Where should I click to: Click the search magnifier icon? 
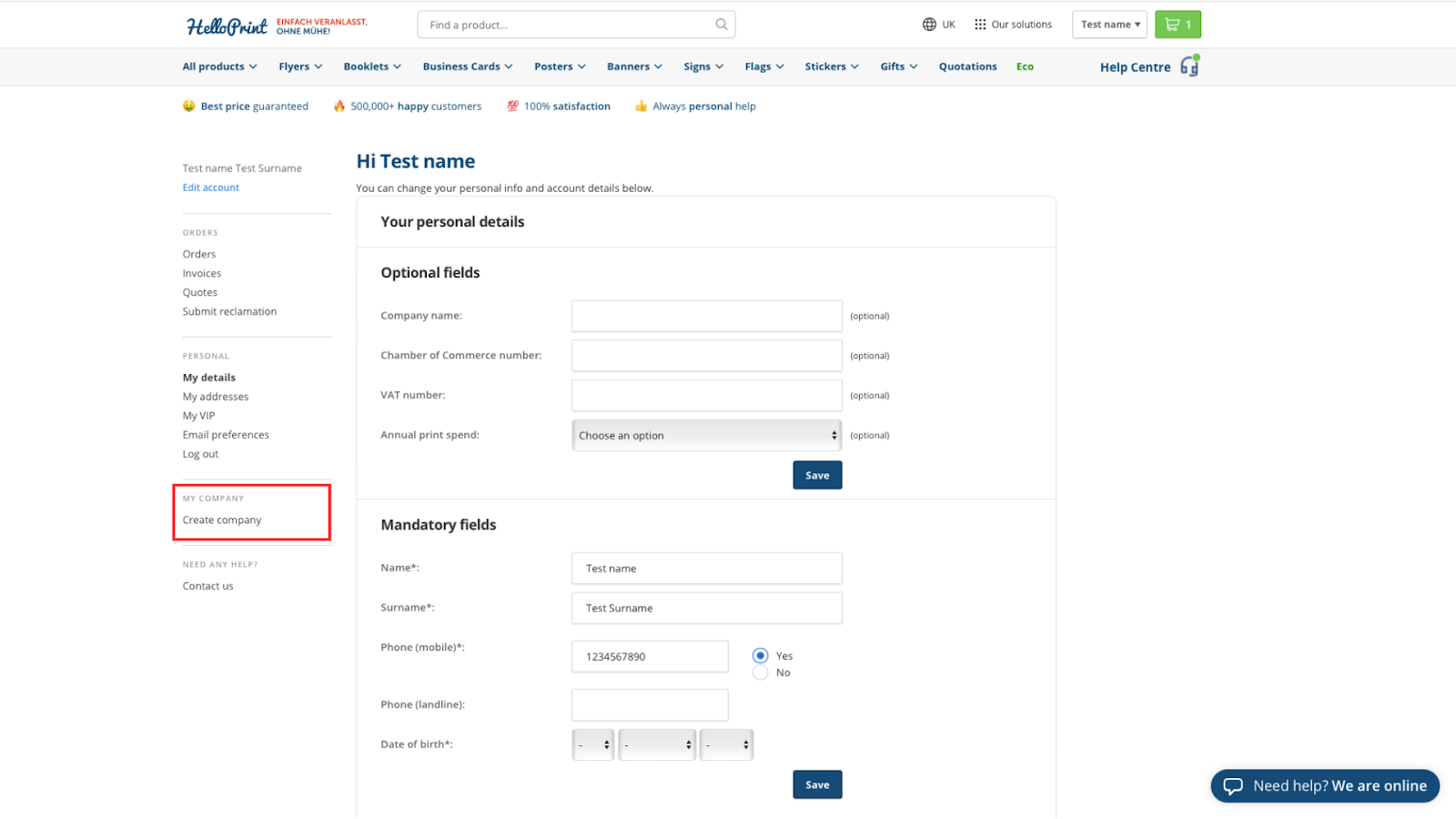tap(722, 25)
